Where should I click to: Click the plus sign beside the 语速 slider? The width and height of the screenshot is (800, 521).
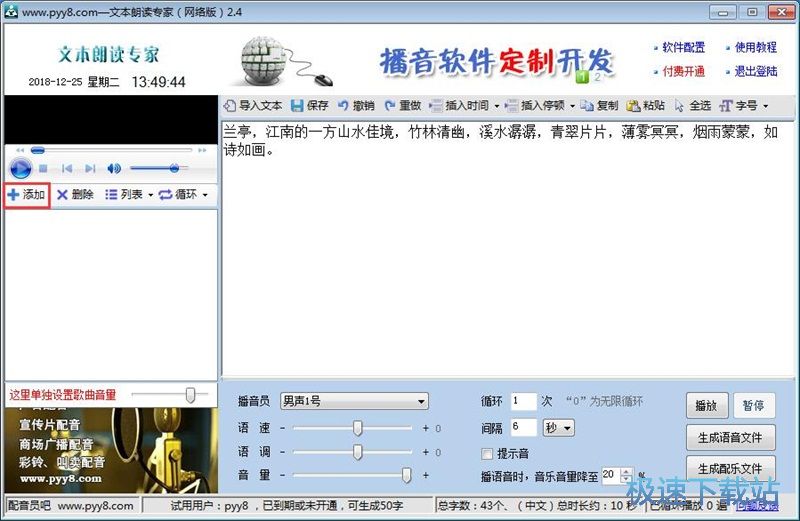click(x=426, y=428)
